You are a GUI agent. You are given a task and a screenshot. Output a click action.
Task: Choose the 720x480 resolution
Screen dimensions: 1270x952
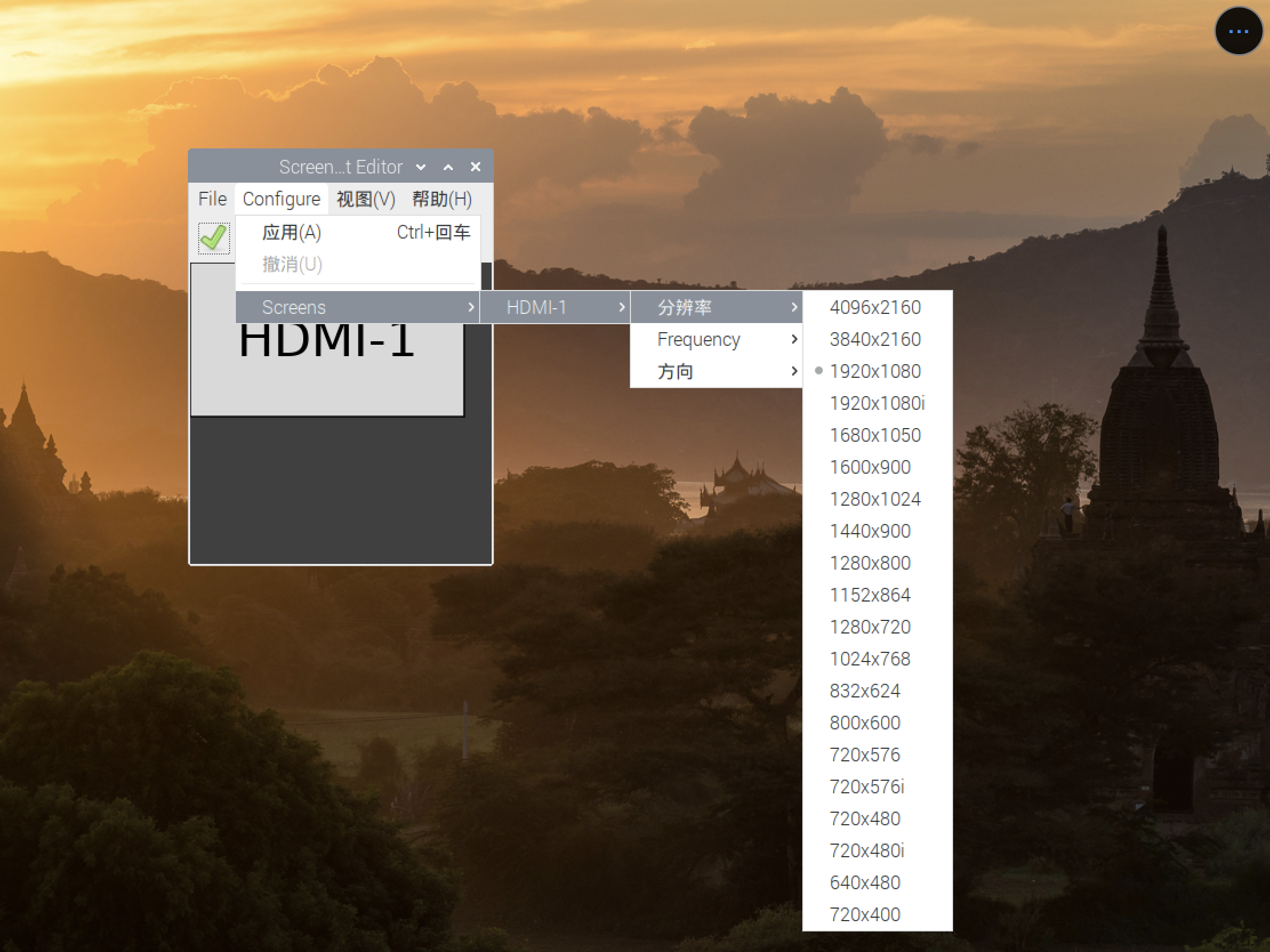[x=877, y=818]
